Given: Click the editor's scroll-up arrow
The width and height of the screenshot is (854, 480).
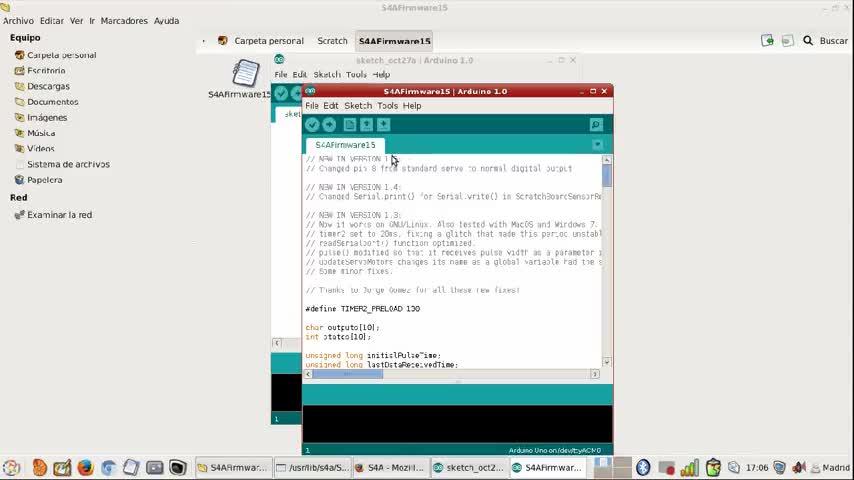Looking at the screenshot, I should 607,160.
